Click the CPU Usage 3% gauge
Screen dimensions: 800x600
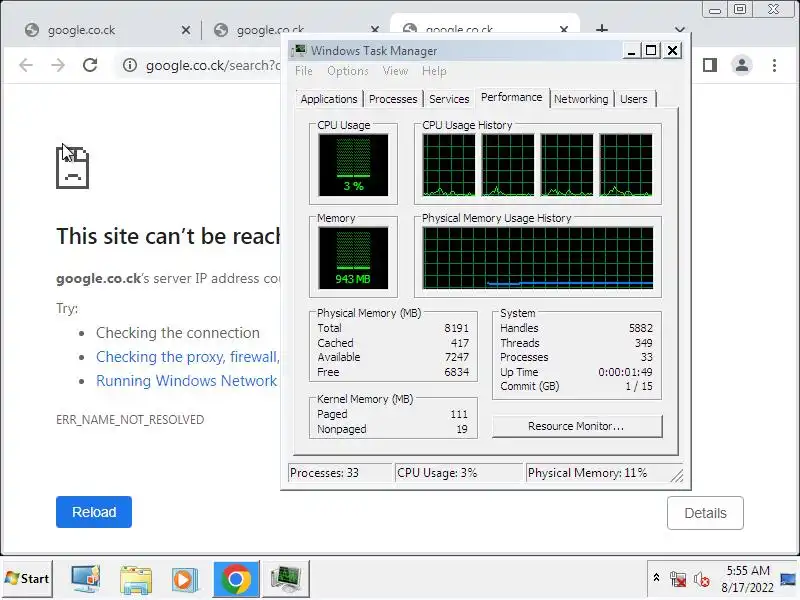click(353, 165)
